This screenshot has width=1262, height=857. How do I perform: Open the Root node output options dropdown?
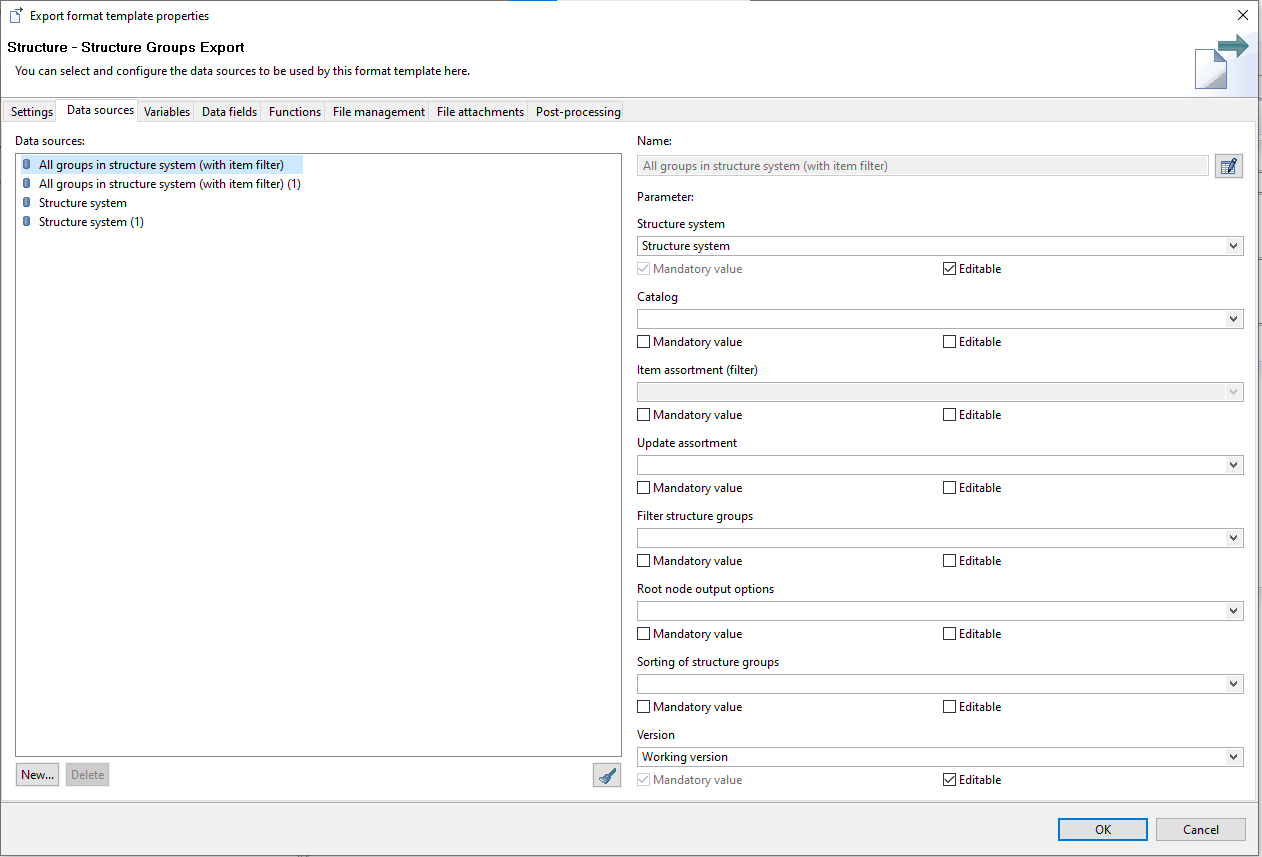940,611
